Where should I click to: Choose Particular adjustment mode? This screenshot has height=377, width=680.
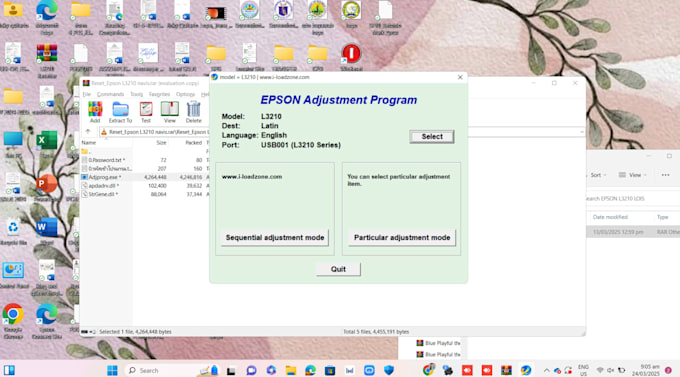coord(402,238)
